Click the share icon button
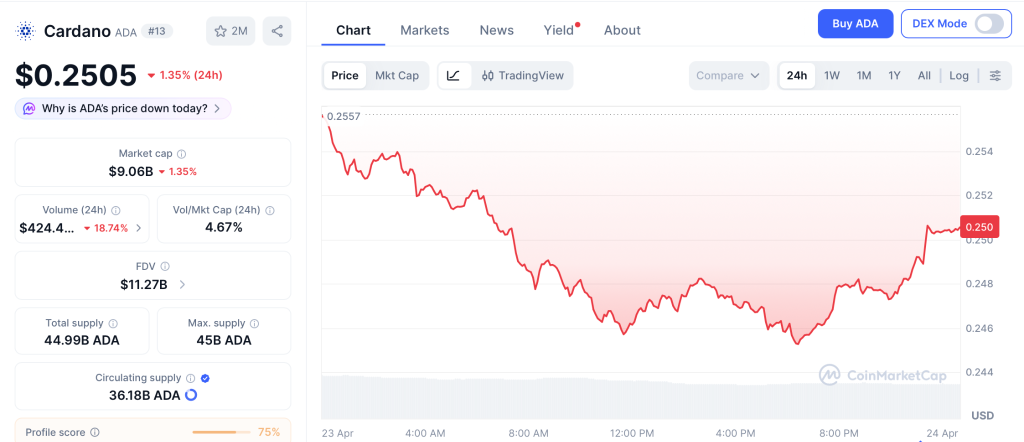This screenshot has height=442, width=1024. coord(277,31)
